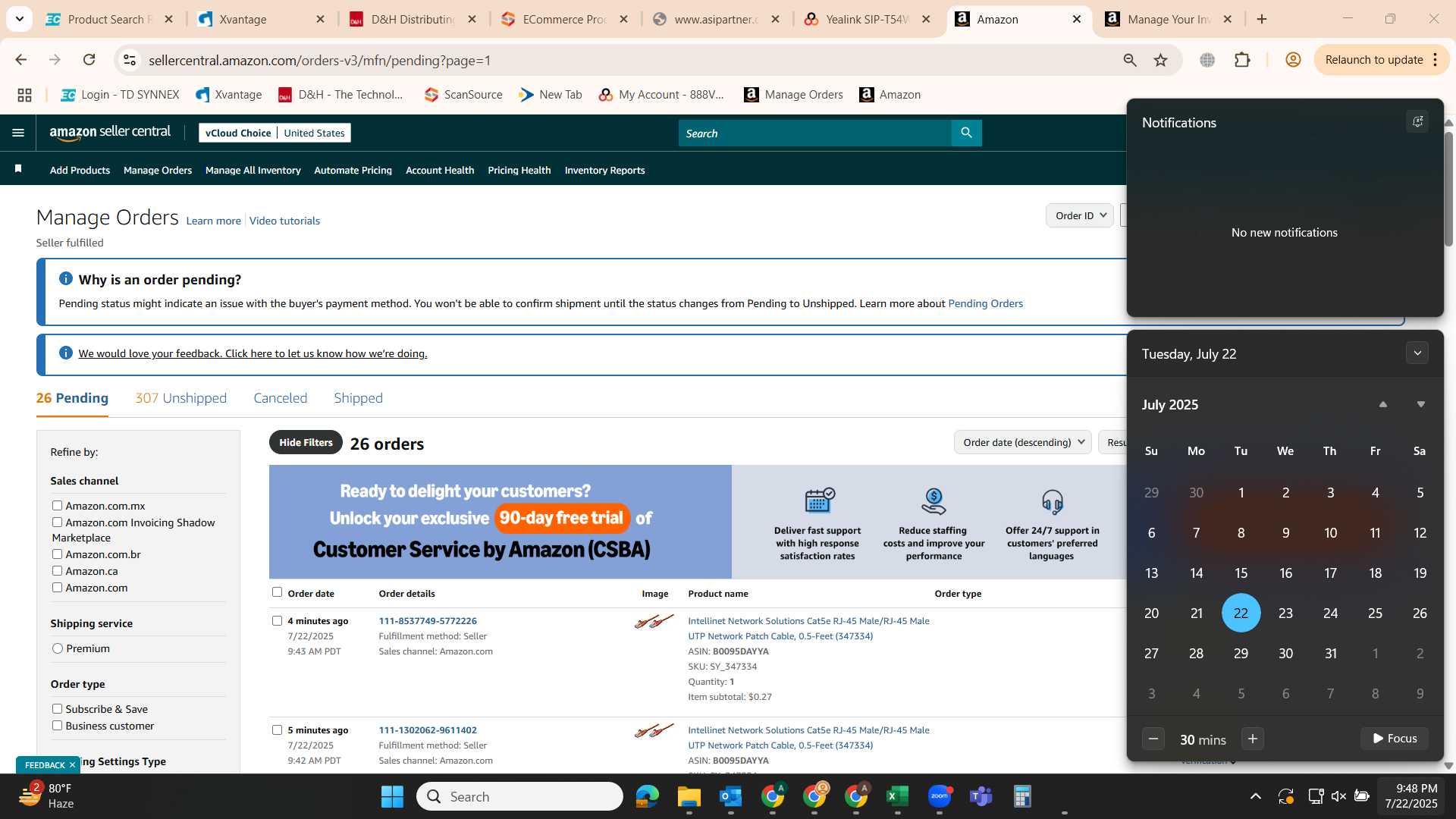This screenshot has width=1456, height=819.
Task: Switch to the Canceled orders tab
Action: point(280,398)
